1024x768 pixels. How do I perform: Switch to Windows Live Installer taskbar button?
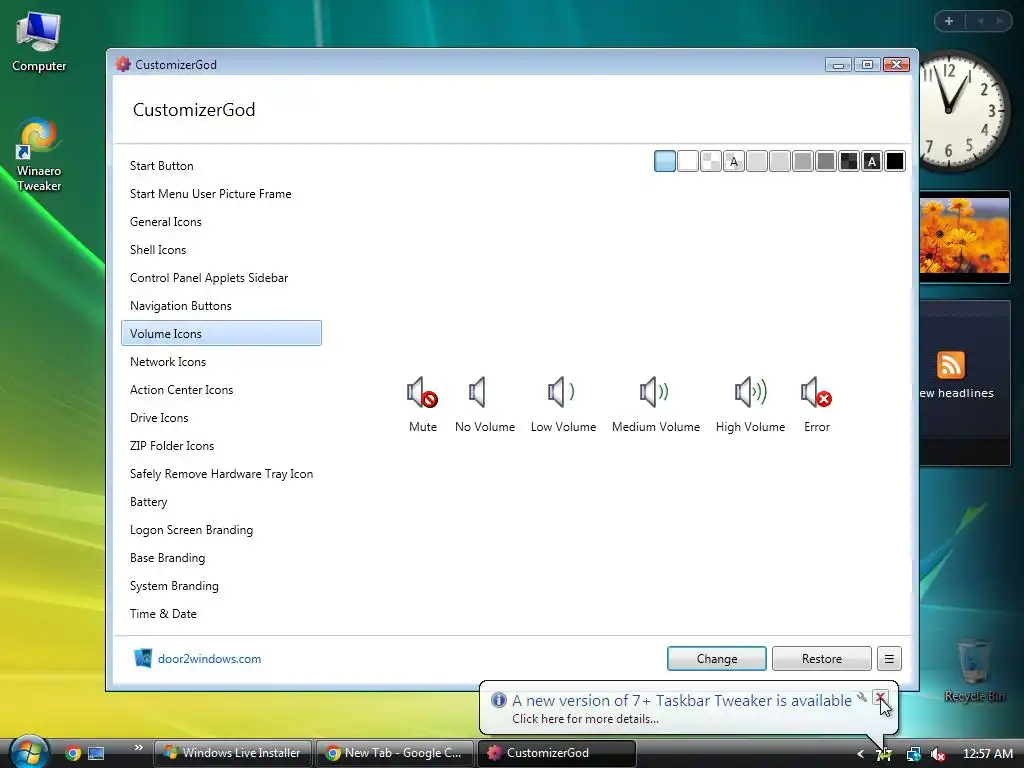click(232, 753)
